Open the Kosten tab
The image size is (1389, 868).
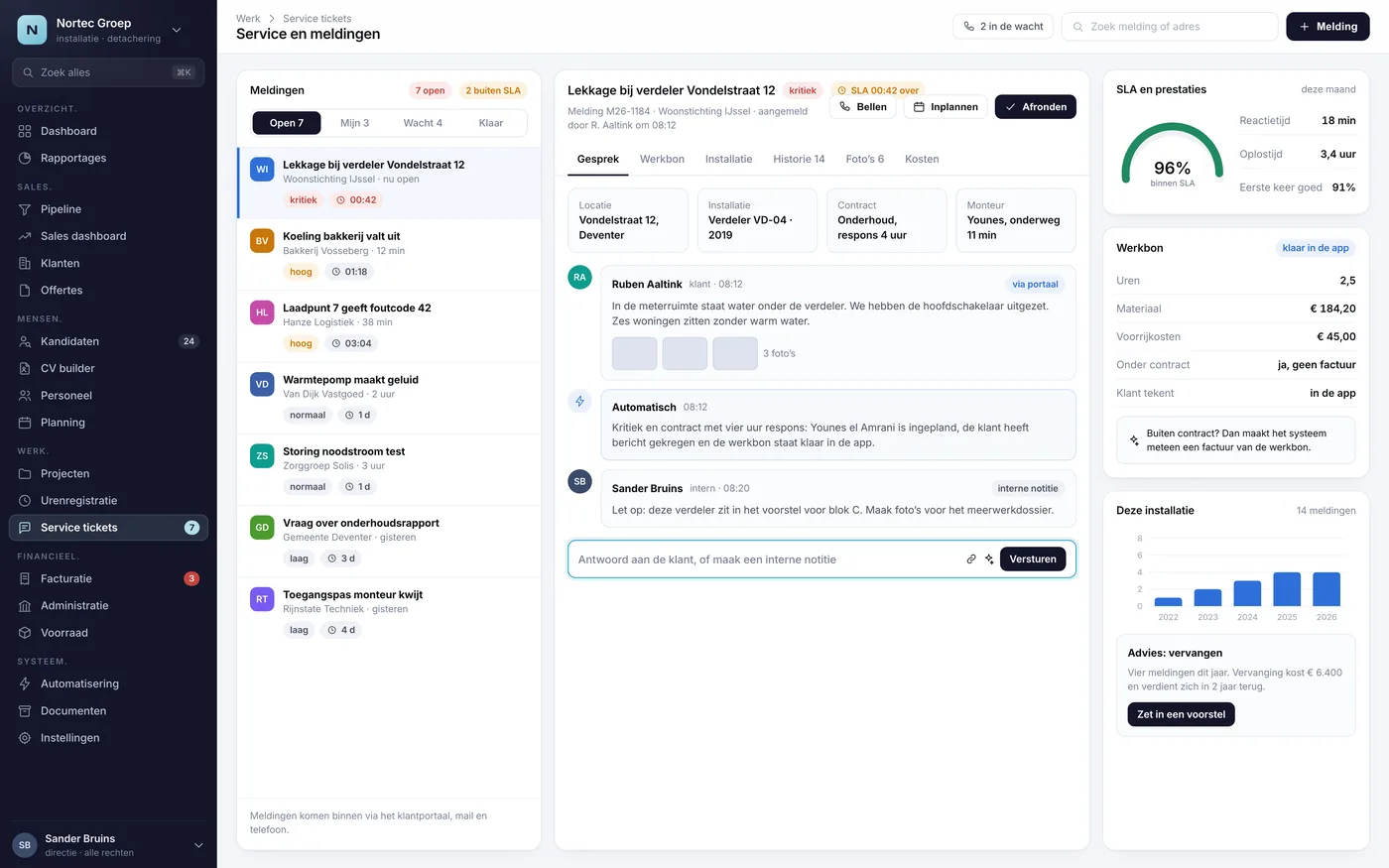(922, 159)
